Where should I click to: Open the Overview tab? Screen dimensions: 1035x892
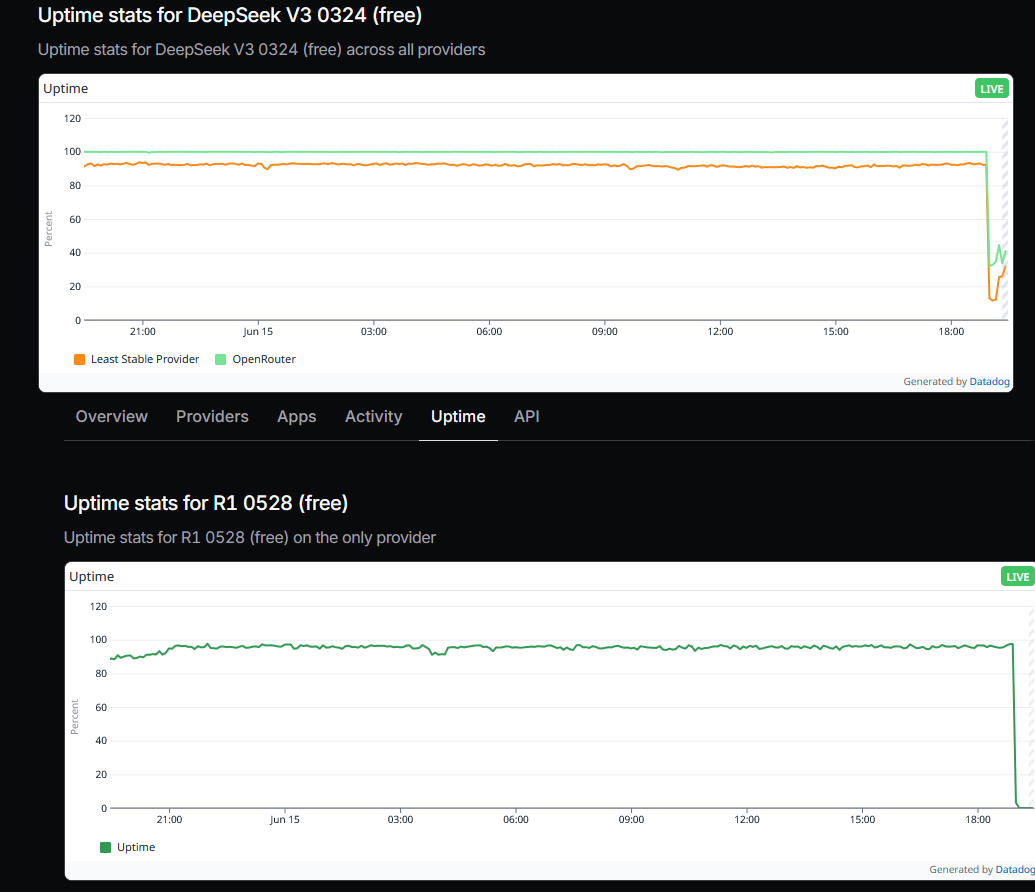click(112, 417)
